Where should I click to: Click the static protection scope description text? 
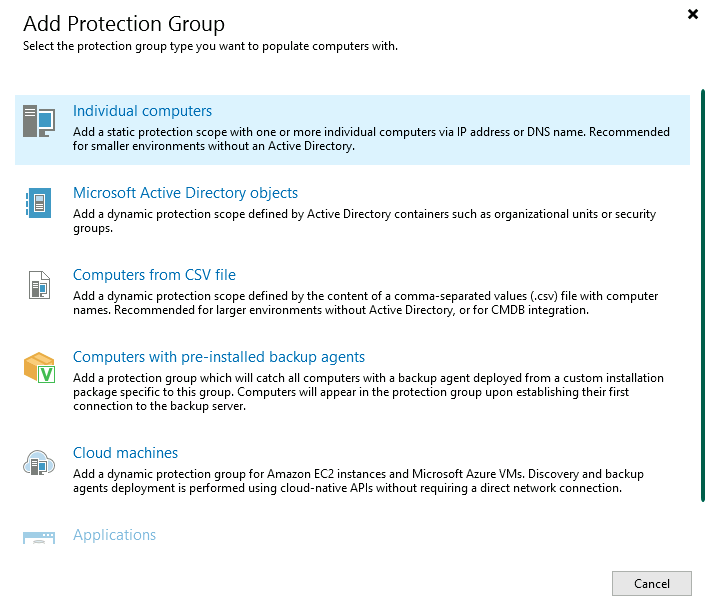point(370,139)
